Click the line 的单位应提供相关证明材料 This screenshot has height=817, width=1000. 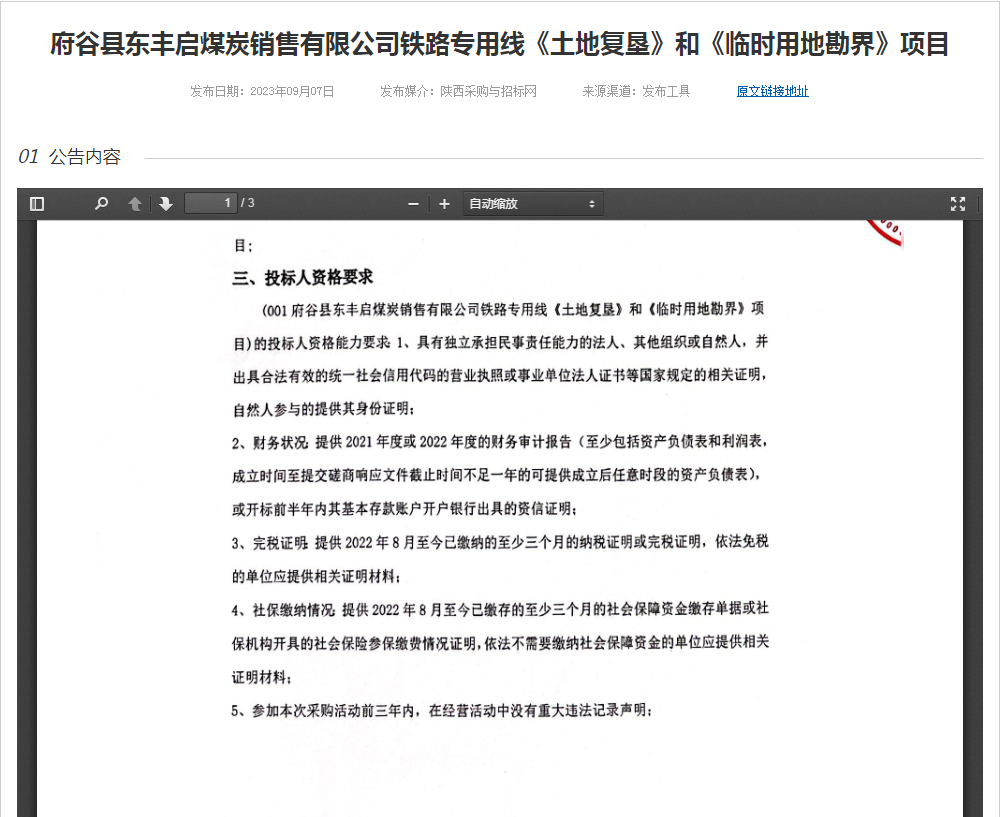(316, 576)
